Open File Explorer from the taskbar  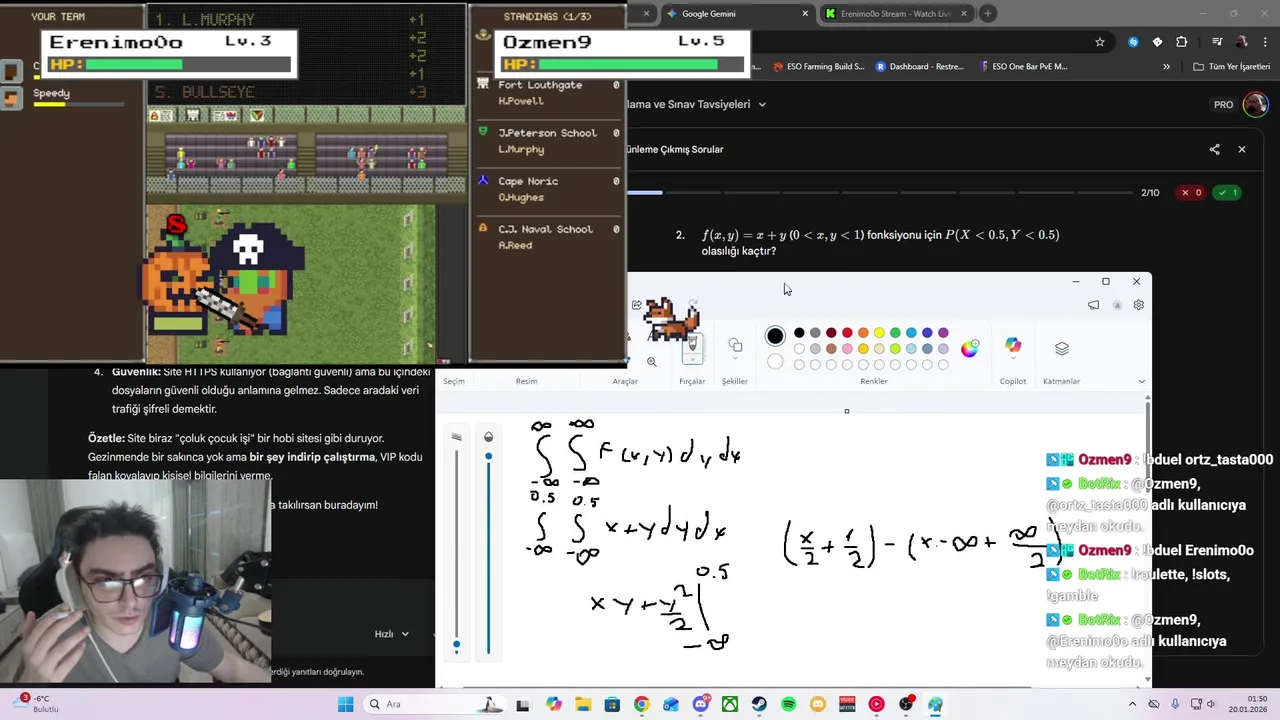tap(583, 704)
